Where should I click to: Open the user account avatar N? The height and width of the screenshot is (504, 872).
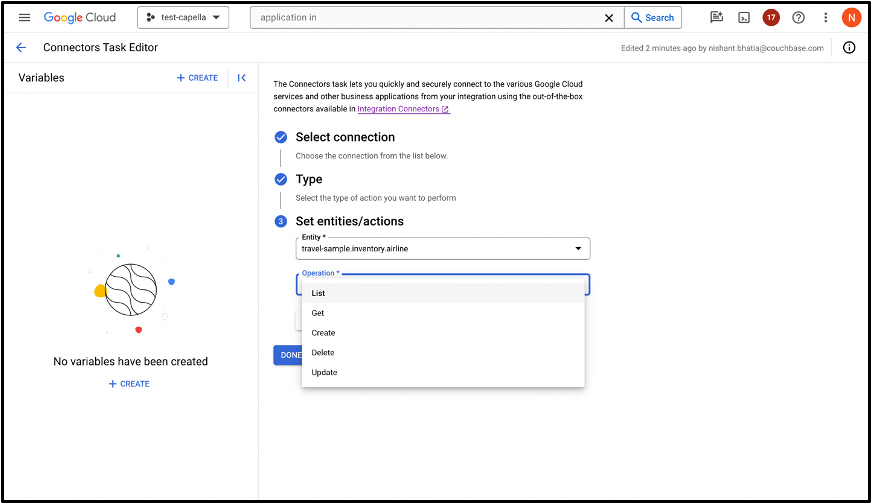click(x=851, y=18)
